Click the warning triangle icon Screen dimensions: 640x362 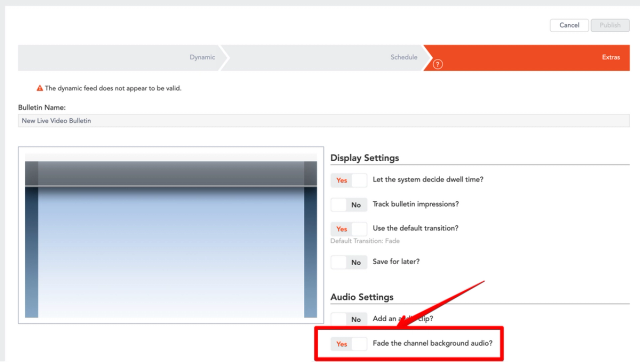[x=40, y=88]
